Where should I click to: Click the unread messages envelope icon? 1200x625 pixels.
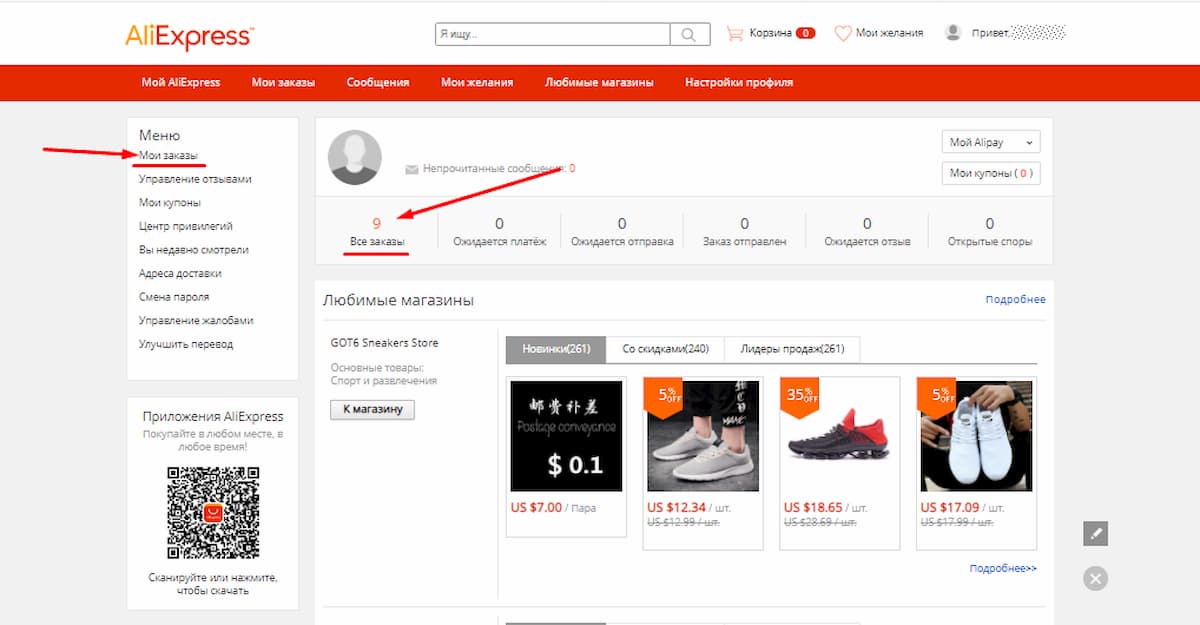pyautogui.click(x=411, y=169)
